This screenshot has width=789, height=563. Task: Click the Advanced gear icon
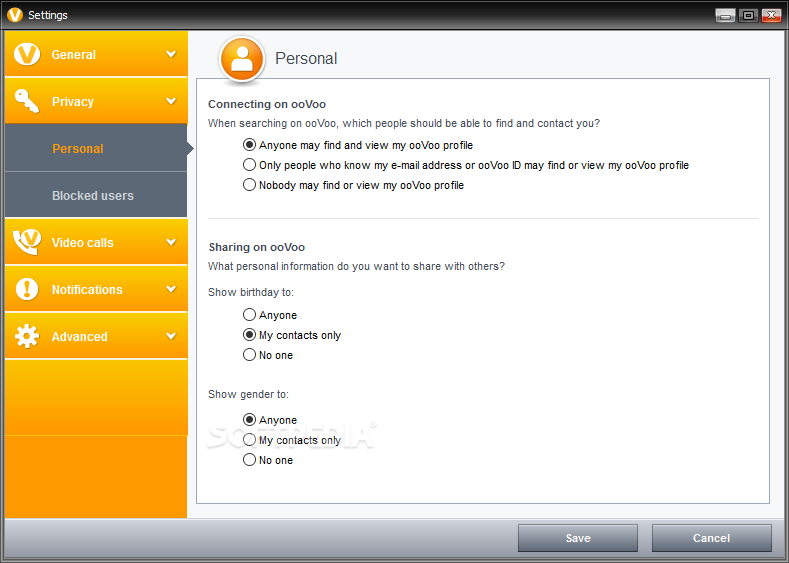(27, 336)
